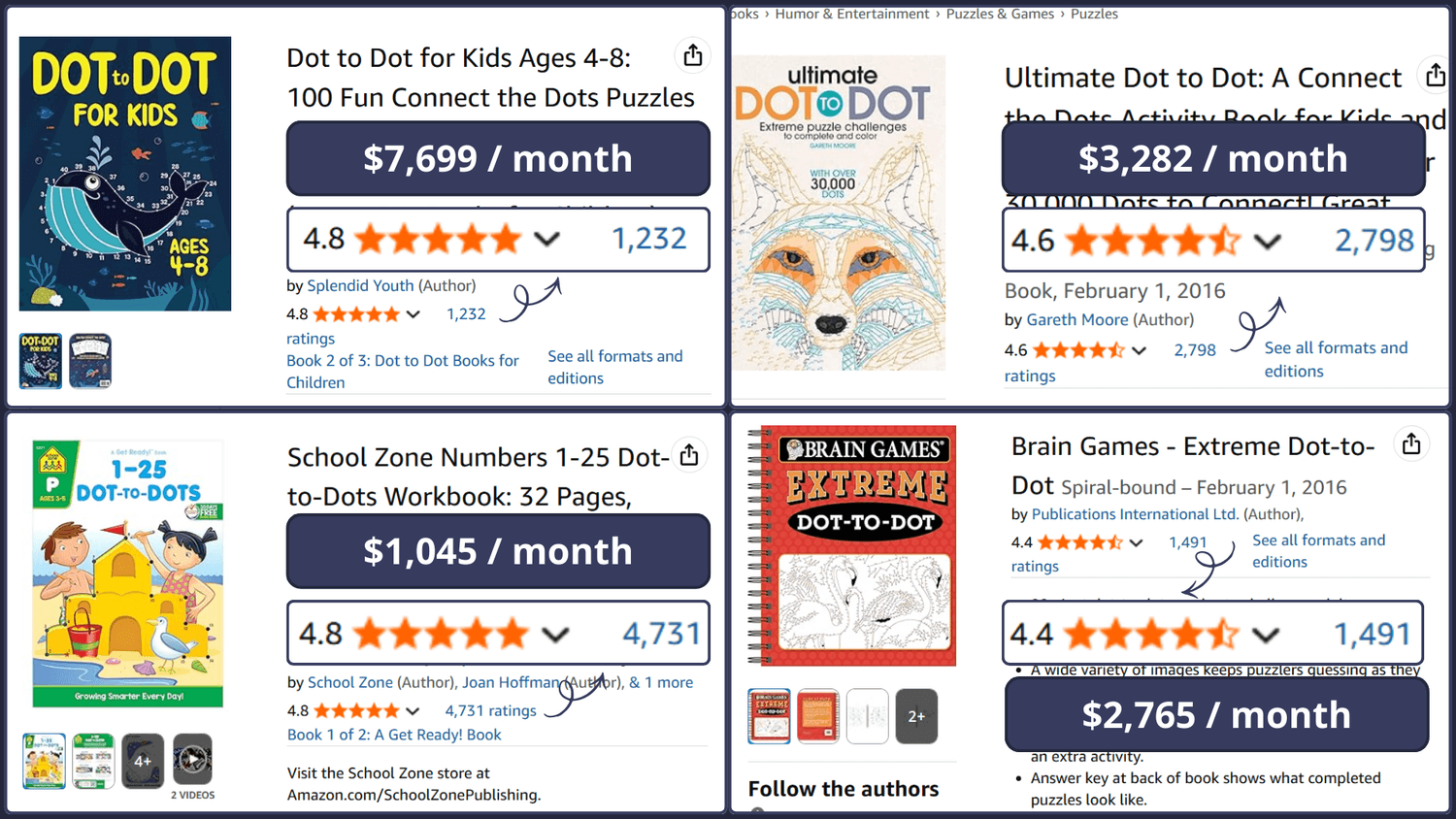Image resolution: width=1456 pixels, height=819 pixels.
Task: Expand rating chevron beside 4,731 ratings
Action: (x=413, y=711)
